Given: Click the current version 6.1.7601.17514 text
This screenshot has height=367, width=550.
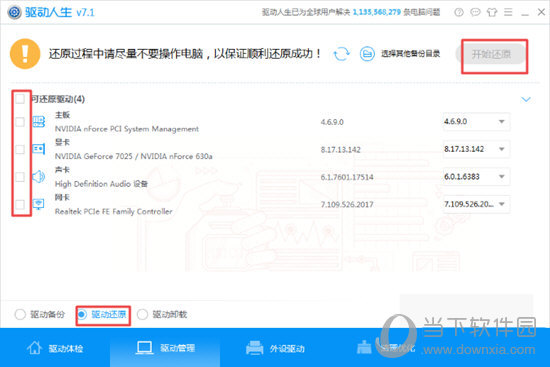Looking at the screenshot, I should tap(347, 177).
